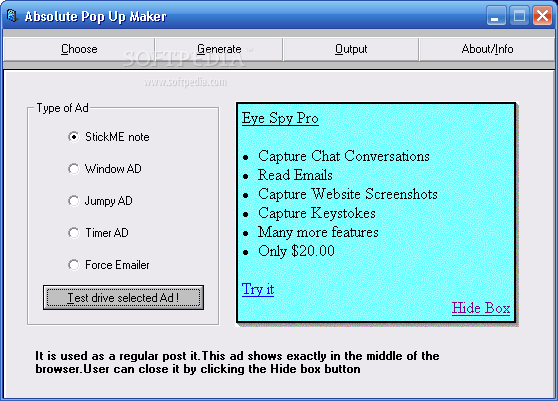Click Test drive selected Ad button

pyautogui.click(x=123, y=297)
